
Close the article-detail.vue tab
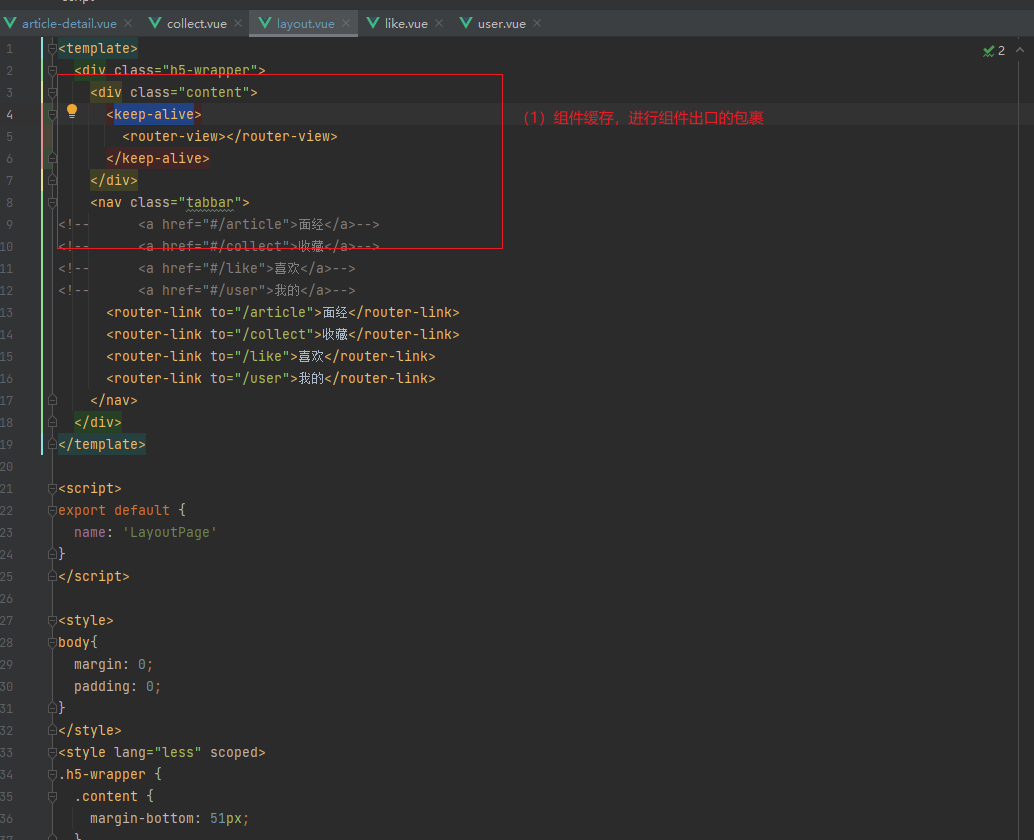[128, 23]
